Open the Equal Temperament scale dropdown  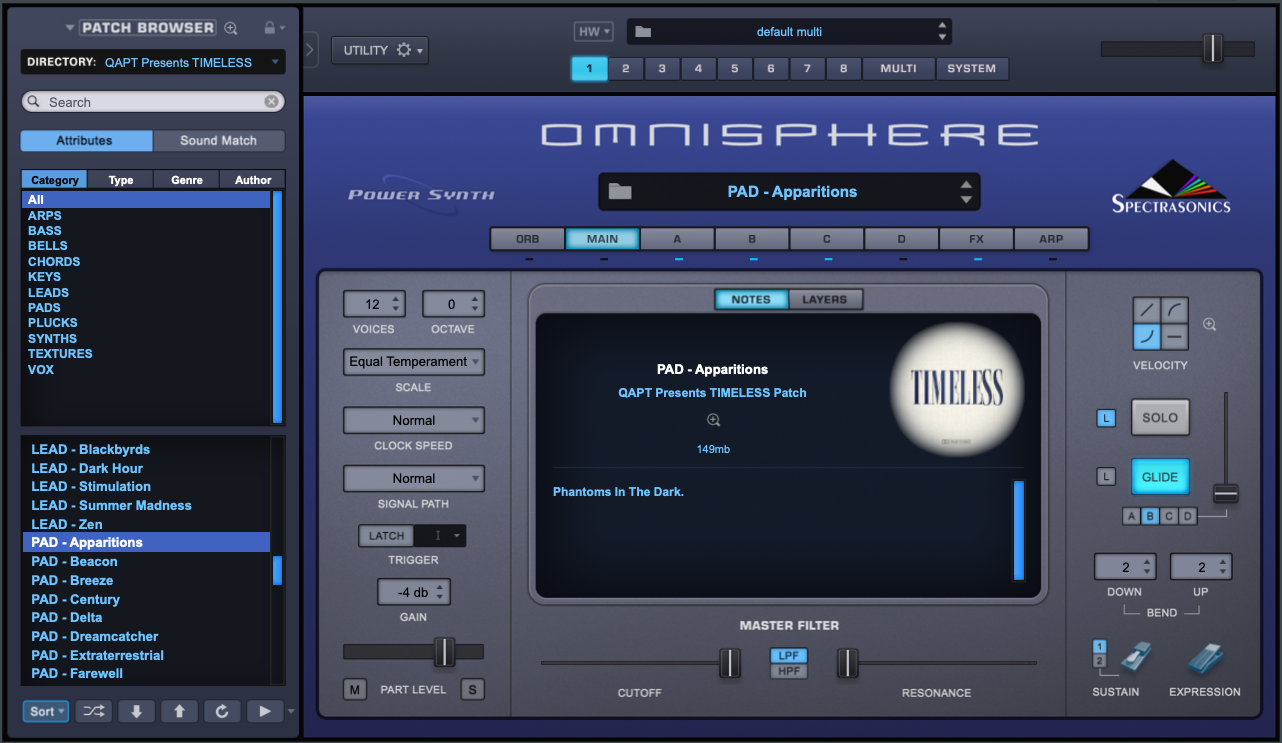coord(414,362)
